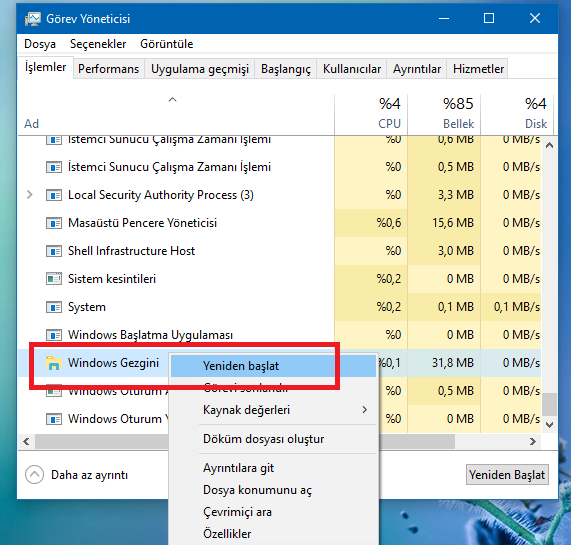Switch to the Ayrıntılar tab
The image size is (571, 545).
coord(417,69)
